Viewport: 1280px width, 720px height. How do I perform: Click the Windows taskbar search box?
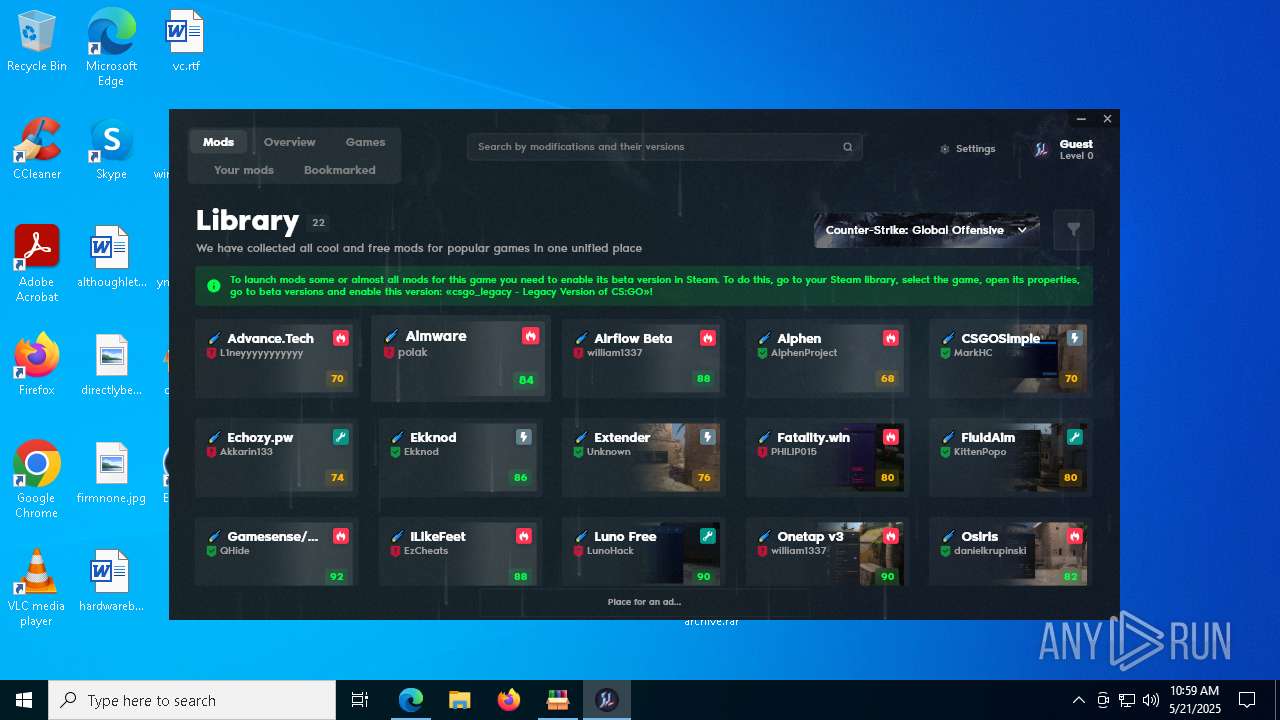point(192,700)
